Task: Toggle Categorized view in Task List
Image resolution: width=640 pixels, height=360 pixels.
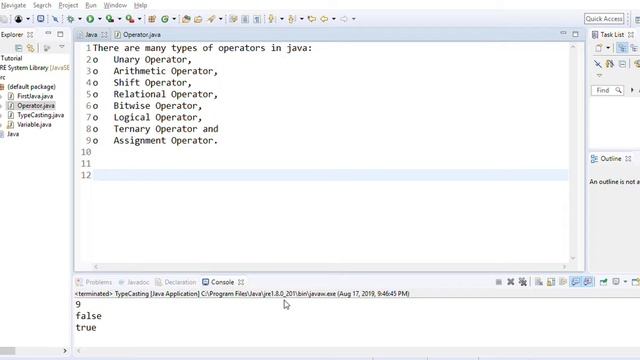Action: click(622, 48)
